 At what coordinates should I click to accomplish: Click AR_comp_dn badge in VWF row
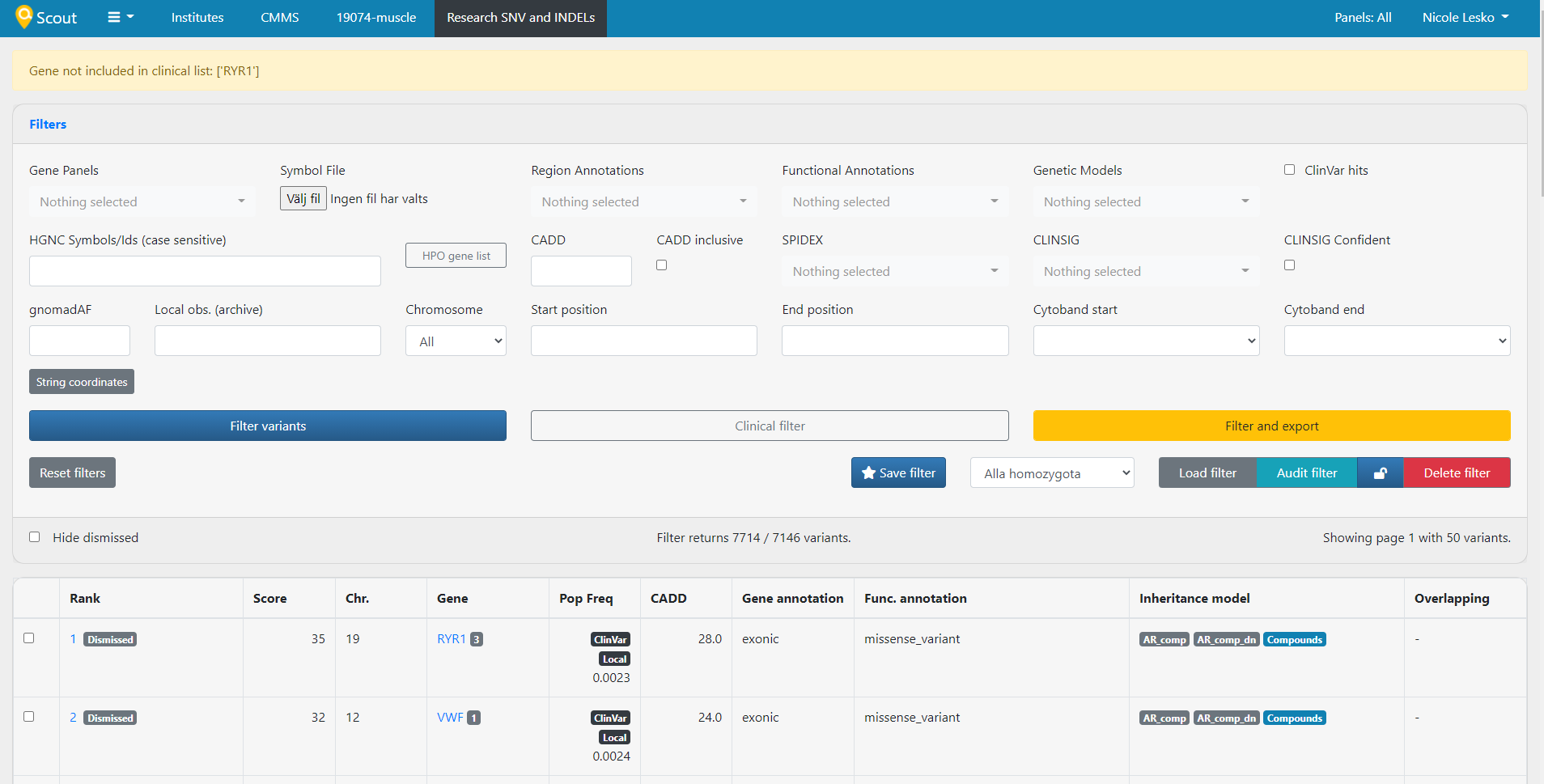pyautogui.click(x=1226, y=718)
